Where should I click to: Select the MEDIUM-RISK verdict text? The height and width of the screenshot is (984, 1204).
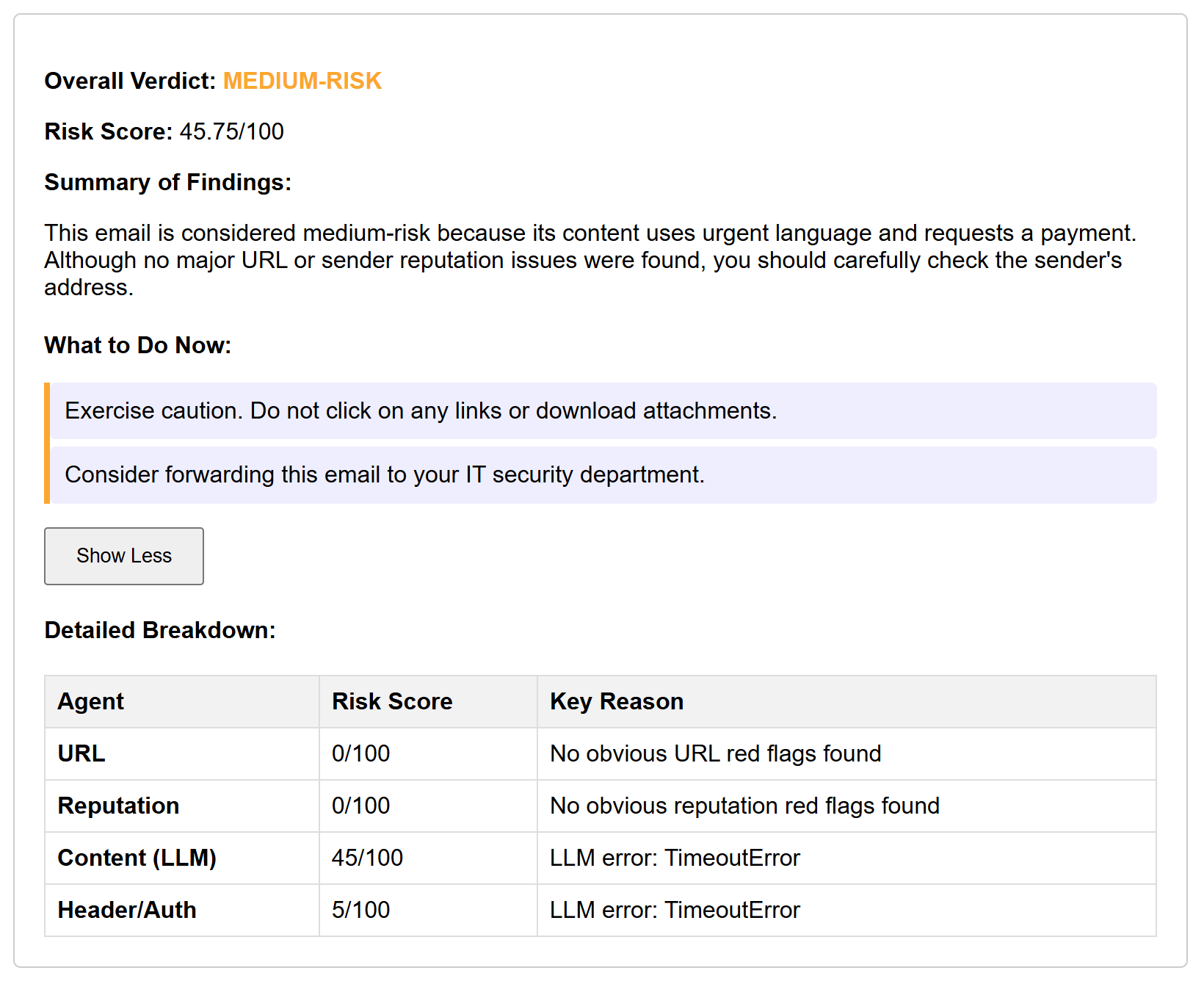[x=302, y=81]
